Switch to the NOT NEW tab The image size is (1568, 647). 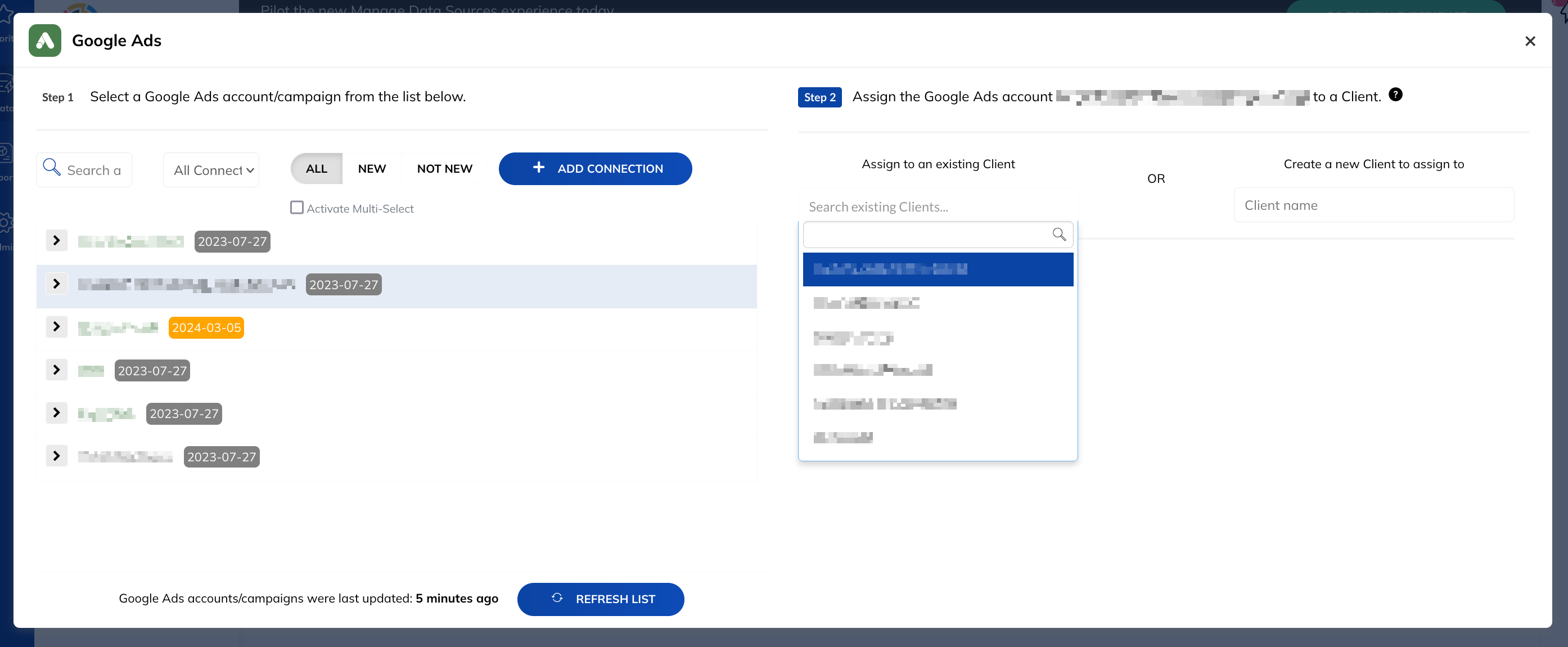click(x=444, y=168)
